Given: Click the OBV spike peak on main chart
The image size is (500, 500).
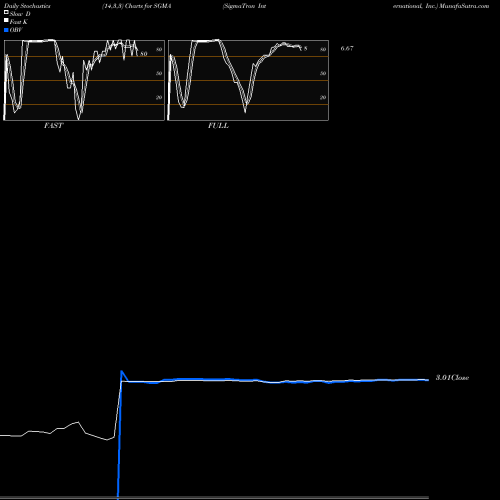Looking at the screenshot, I should pos(122,371).
